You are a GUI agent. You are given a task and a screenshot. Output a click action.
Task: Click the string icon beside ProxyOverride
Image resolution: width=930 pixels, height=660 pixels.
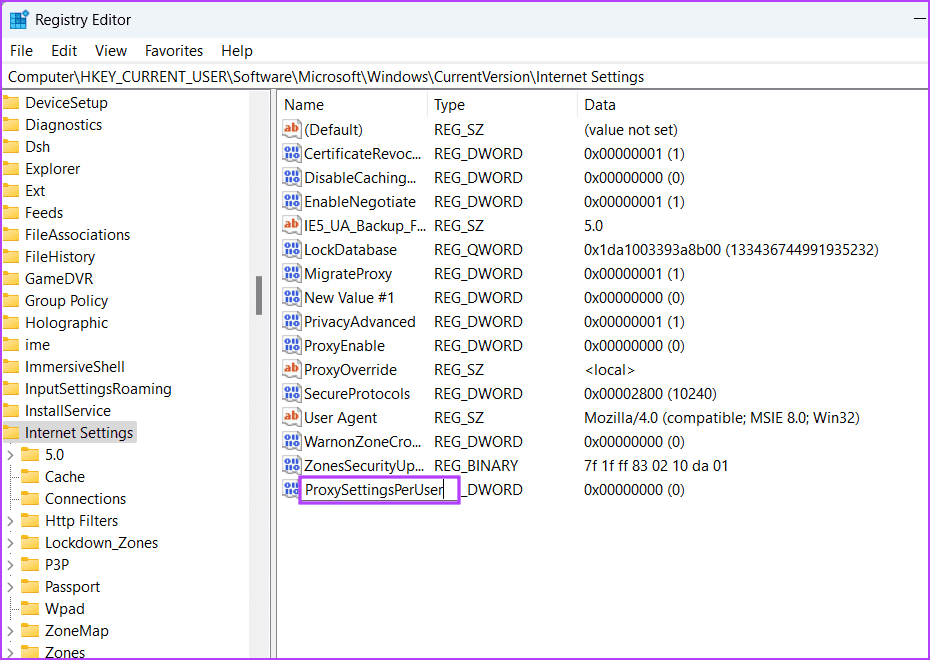[291, 369]
